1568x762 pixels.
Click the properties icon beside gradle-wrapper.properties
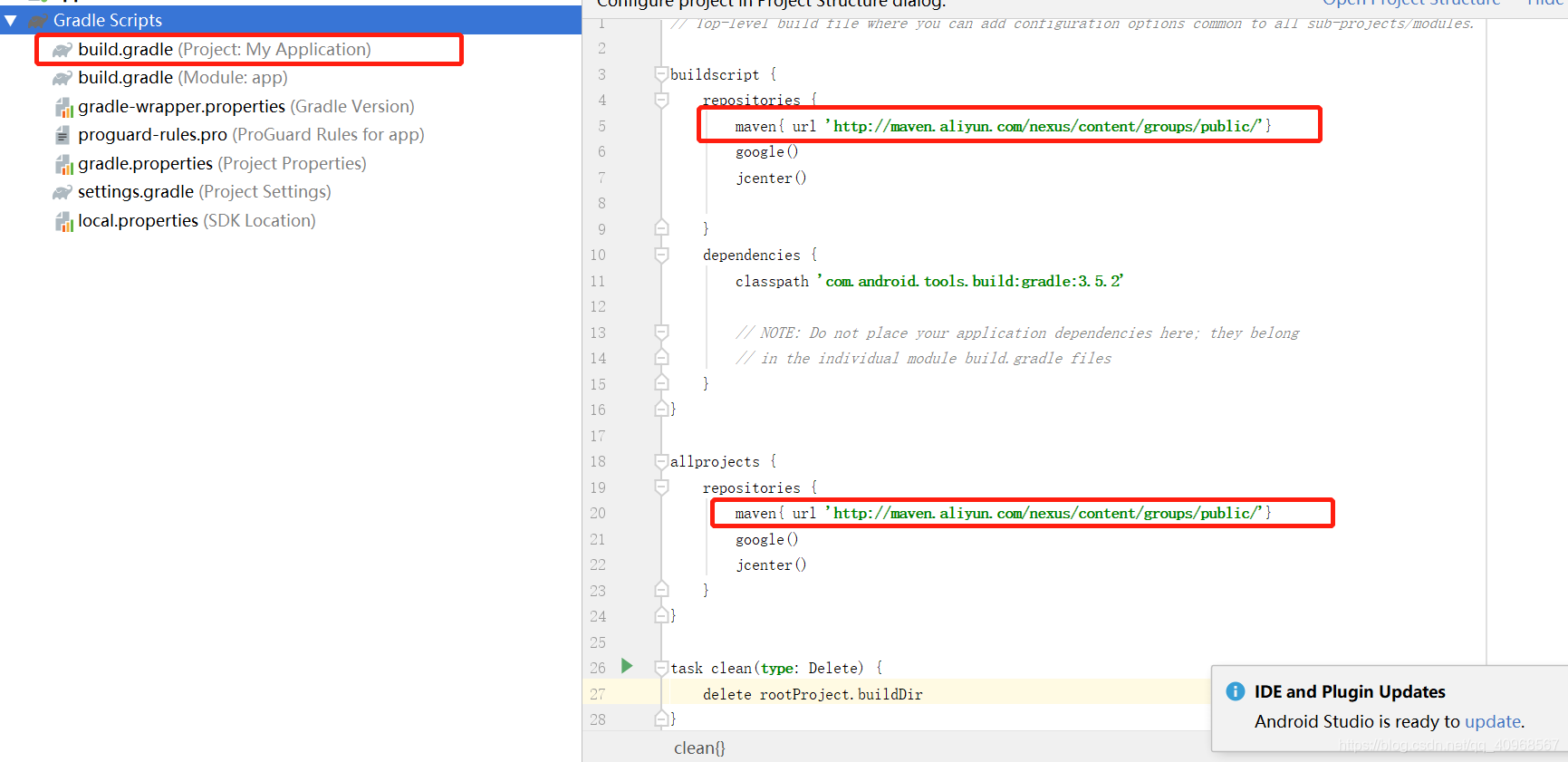(x=63, y=107)
